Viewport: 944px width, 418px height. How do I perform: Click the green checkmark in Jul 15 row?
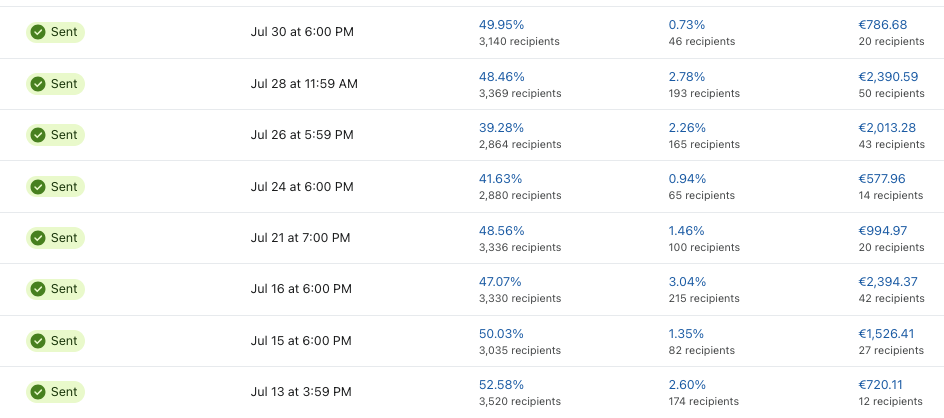pyautogui.click(x=38, y=341)
